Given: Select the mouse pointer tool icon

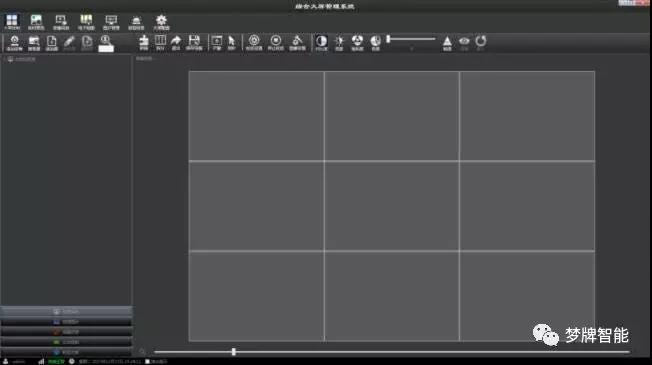Looking at the screenshot, I should coord(232,42).
